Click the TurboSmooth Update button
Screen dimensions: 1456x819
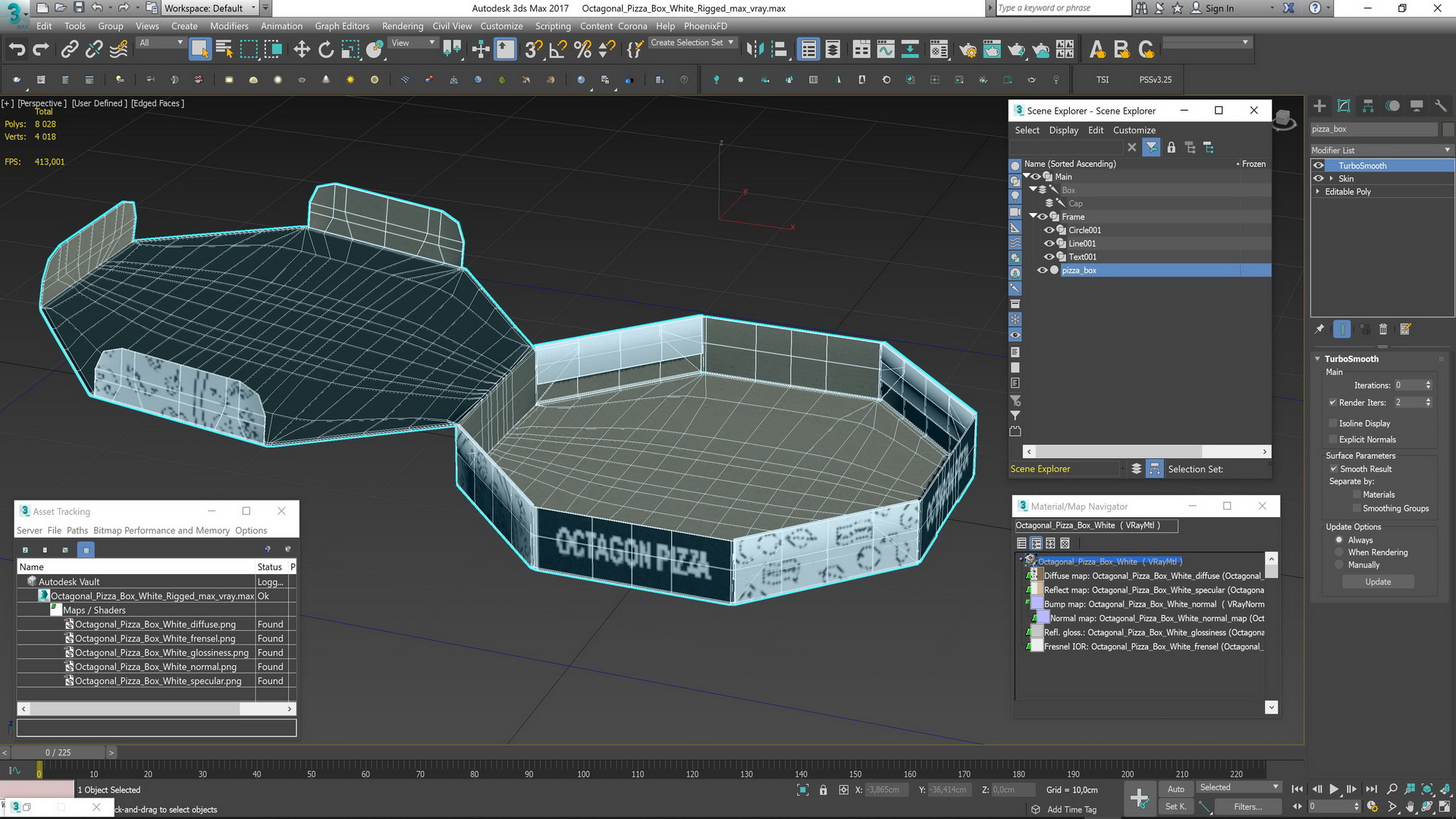click(x=1378, y=582)
